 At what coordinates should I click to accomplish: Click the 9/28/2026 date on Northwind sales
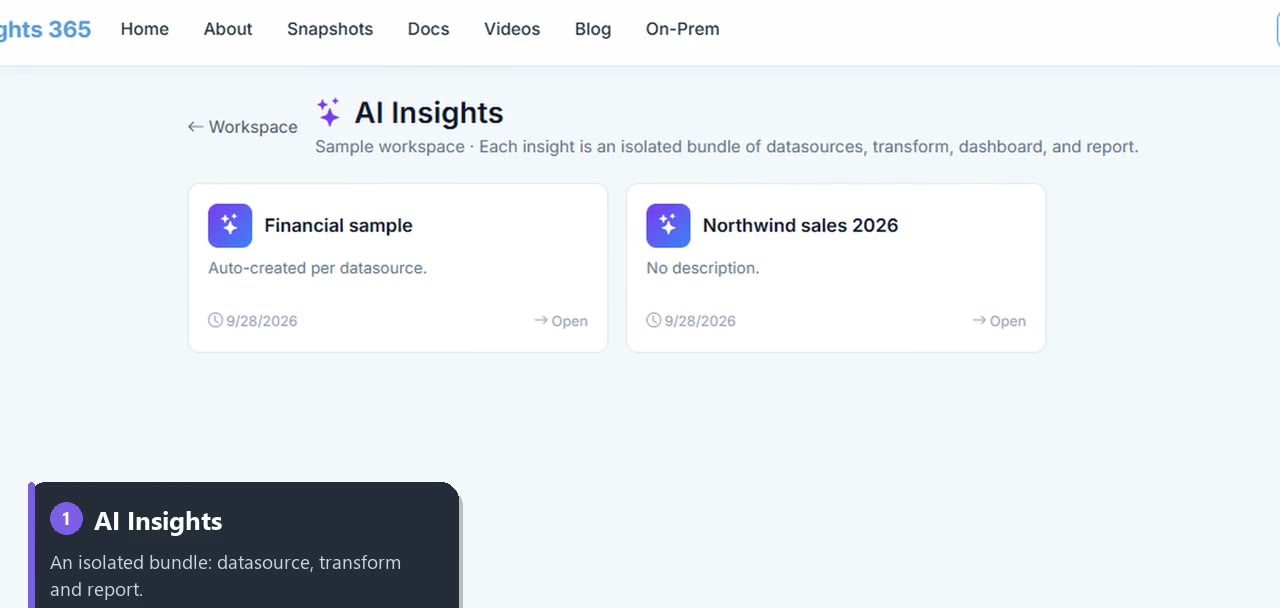click(700, 321)
